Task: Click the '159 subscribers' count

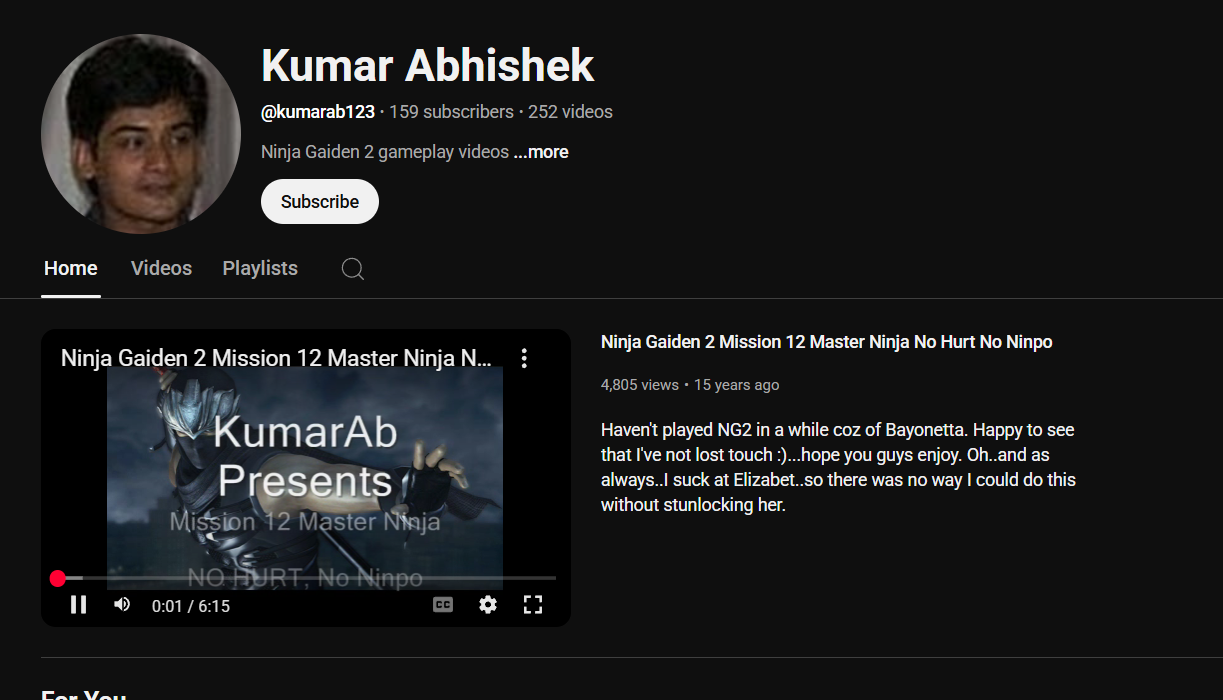Action: coord(451,112)
